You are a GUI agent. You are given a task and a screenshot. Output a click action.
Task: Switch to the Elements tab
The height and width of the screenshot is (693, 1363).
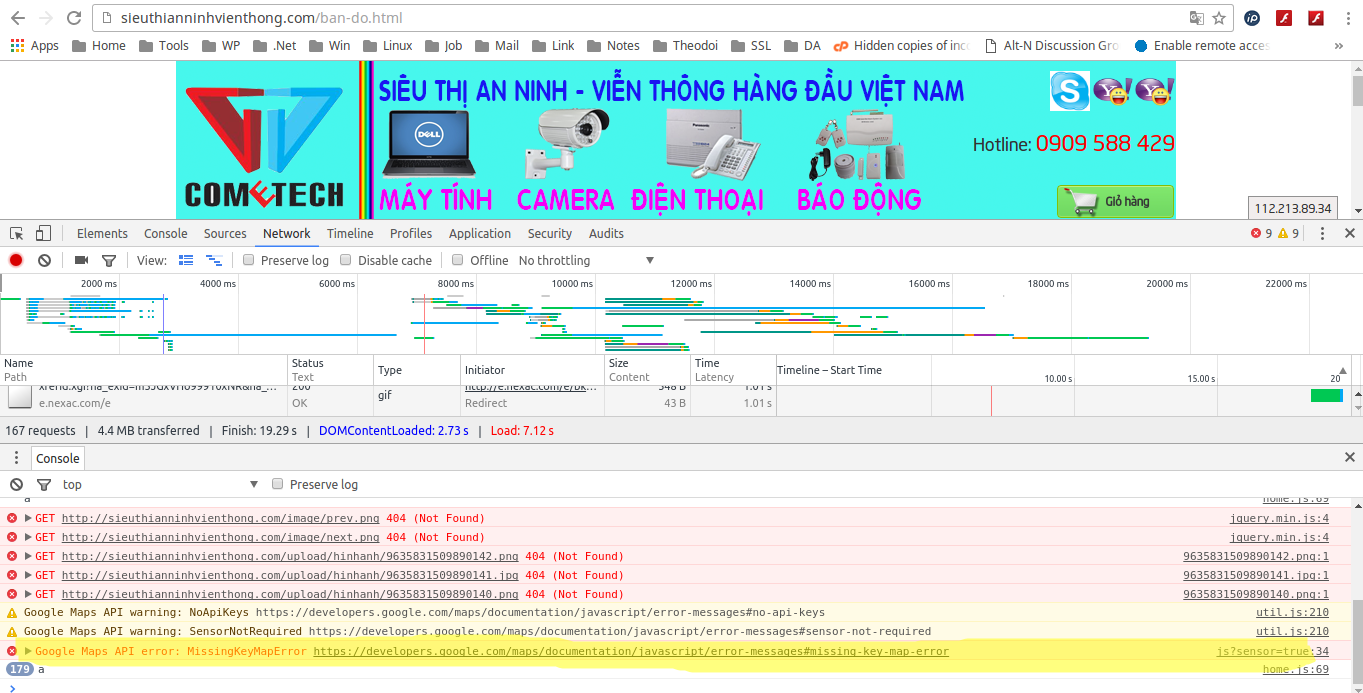102,233
